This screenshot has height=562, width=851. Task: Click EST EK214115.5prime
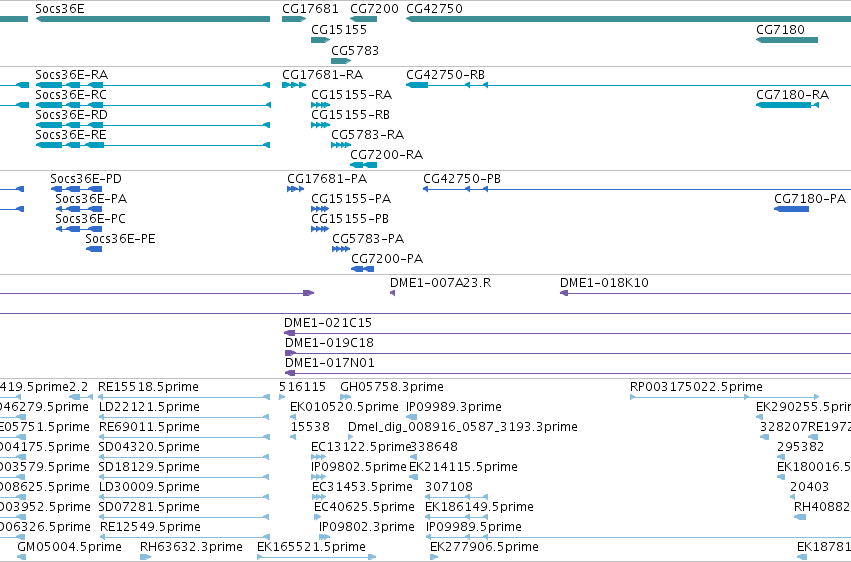414,477
